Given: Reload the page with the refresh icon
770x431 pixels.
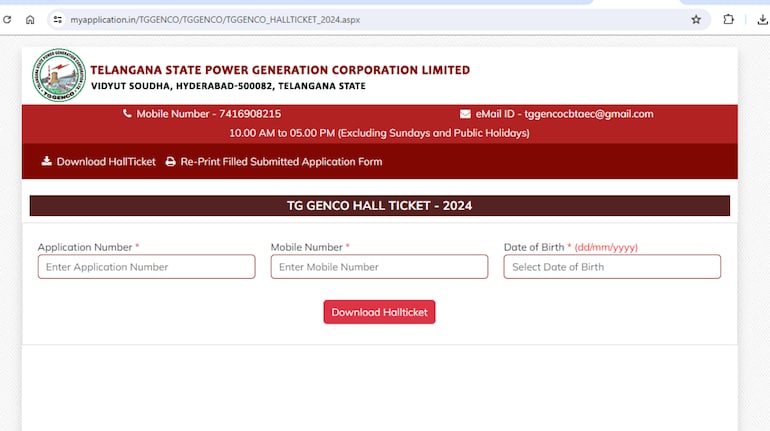Looking at the screenshot, I should tap(7, 20).
